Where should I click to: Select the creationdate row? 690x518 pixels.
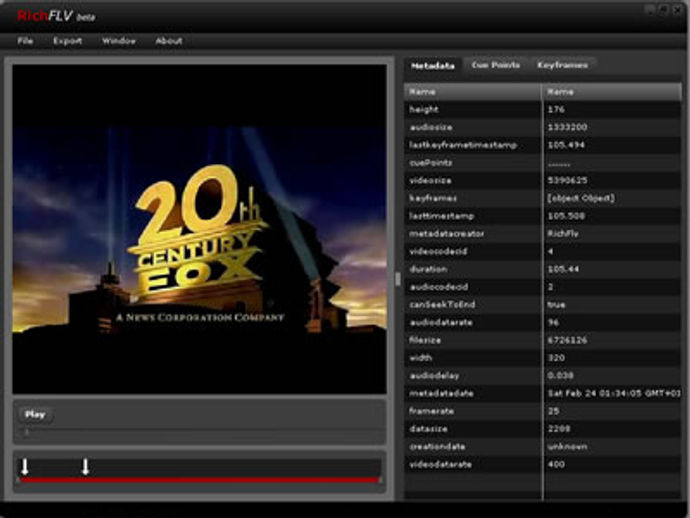click(543, 446)
